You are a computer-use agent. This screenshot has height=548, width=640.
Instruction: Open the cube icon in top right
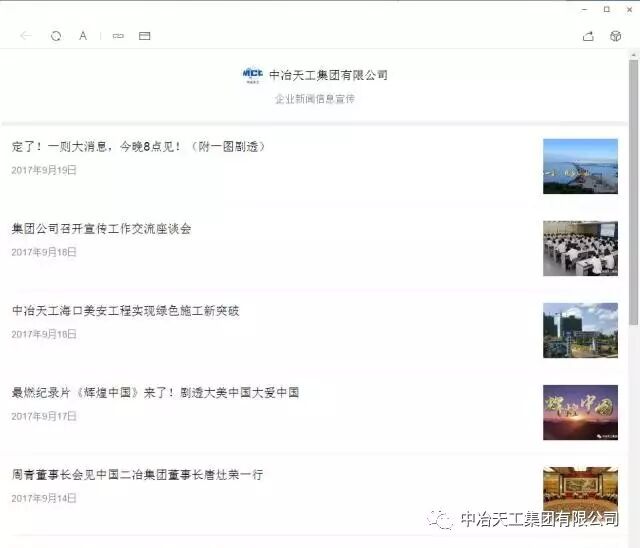(x=616, y=36)
